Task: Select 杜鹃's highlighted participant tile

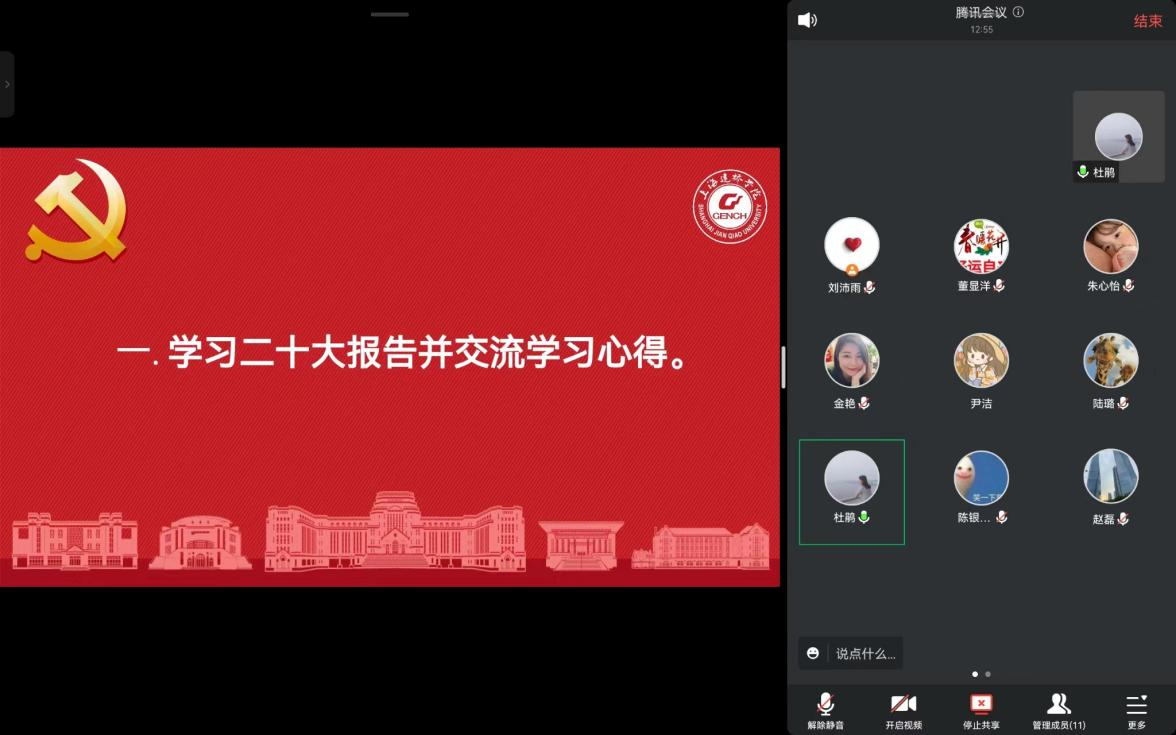Action: [x=851, y=491]
